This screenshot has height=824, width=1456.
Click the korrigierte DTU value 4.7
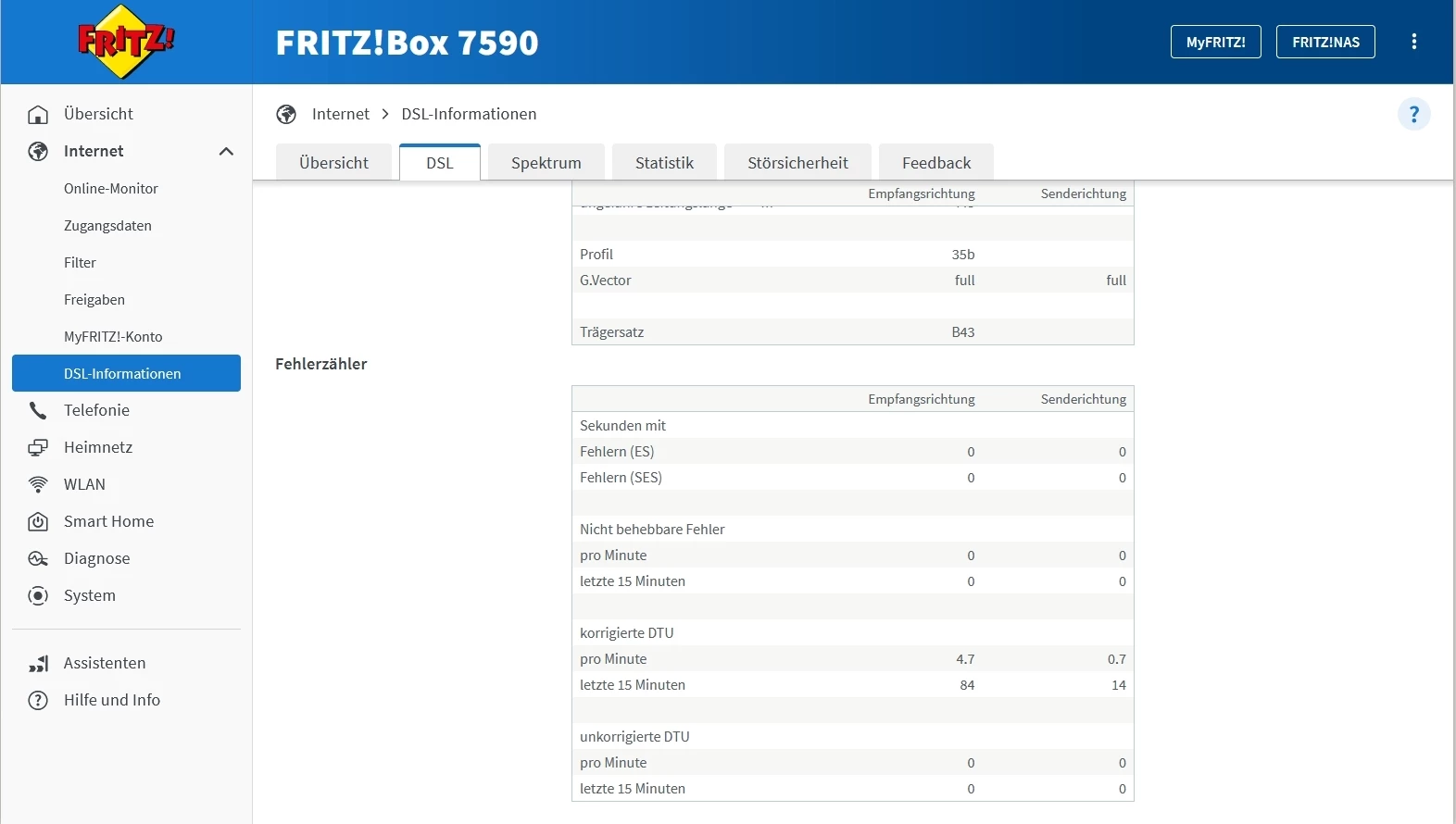(965, 659)
